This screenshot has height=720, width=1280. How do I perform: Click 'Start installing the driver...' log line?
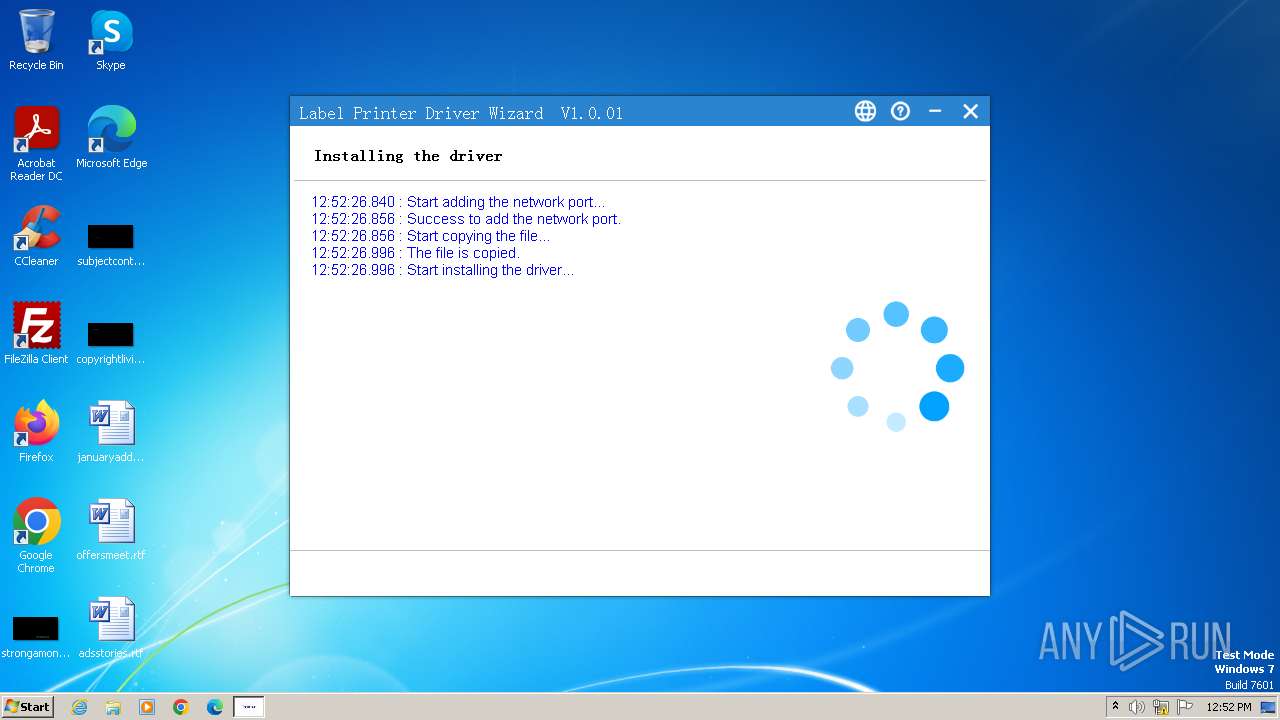[442, 270]
